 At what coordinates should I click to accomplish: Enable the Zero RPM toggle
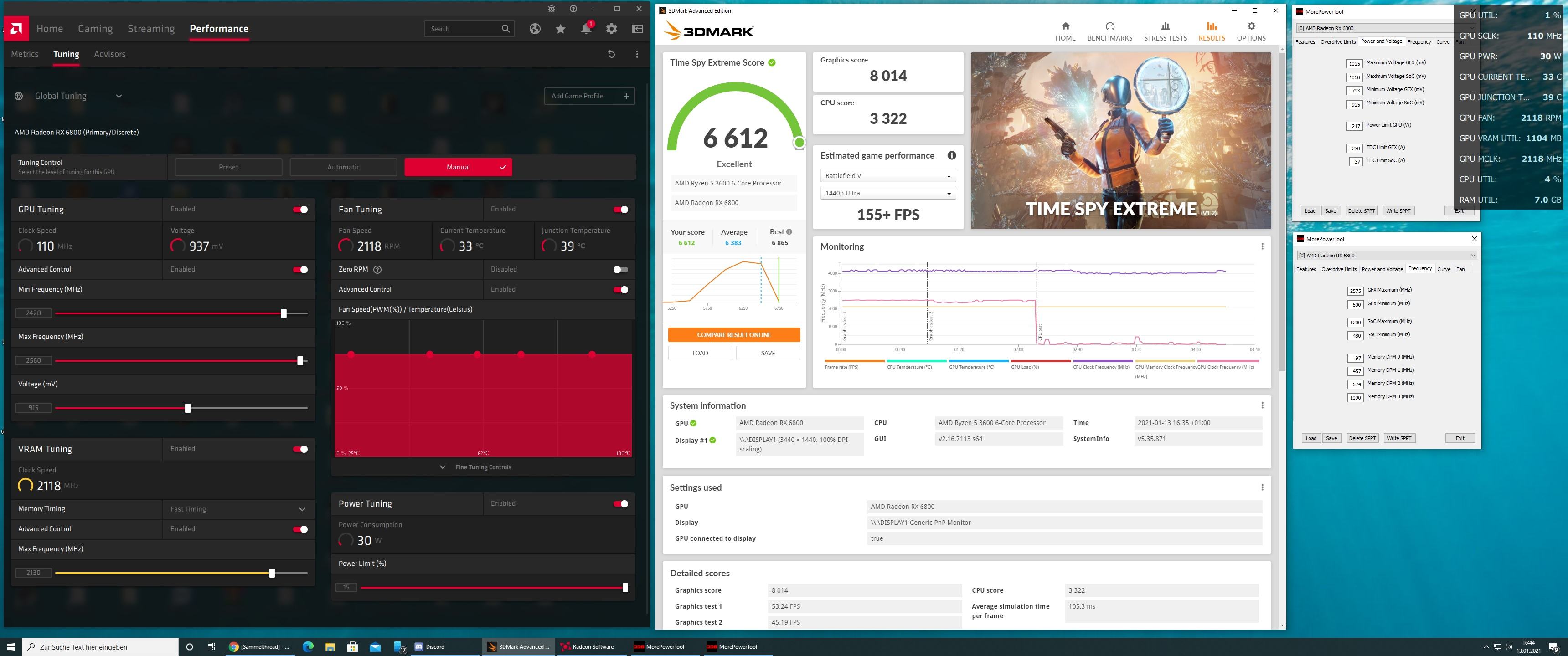620,270
